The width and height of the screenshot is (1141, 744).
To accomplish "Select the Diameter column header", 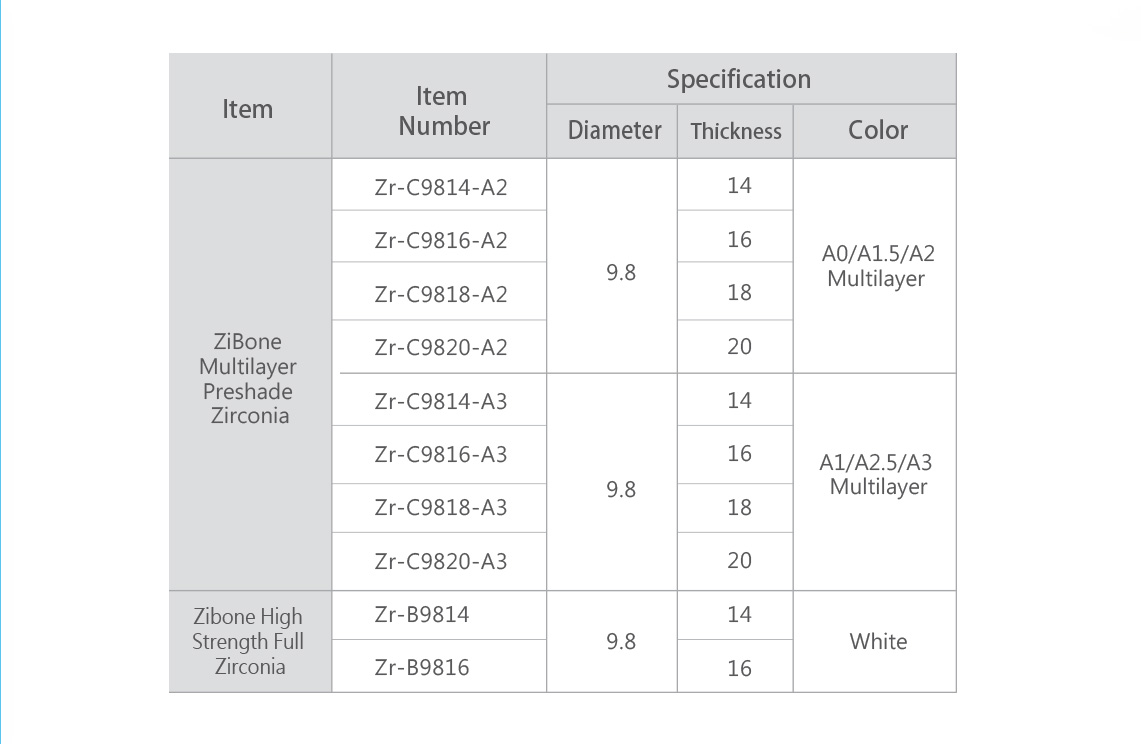I will pos(612,131).
